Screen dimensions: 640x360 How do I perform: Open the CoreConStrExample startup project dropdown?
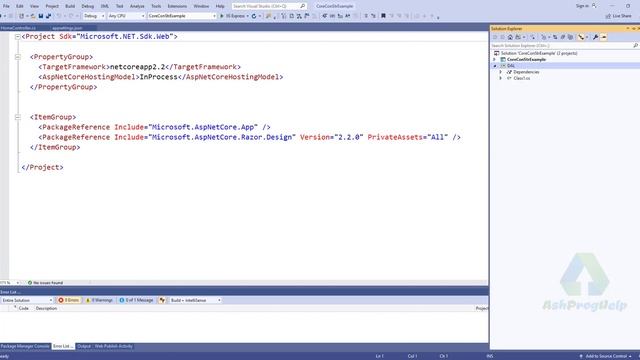tap(182, 16)
